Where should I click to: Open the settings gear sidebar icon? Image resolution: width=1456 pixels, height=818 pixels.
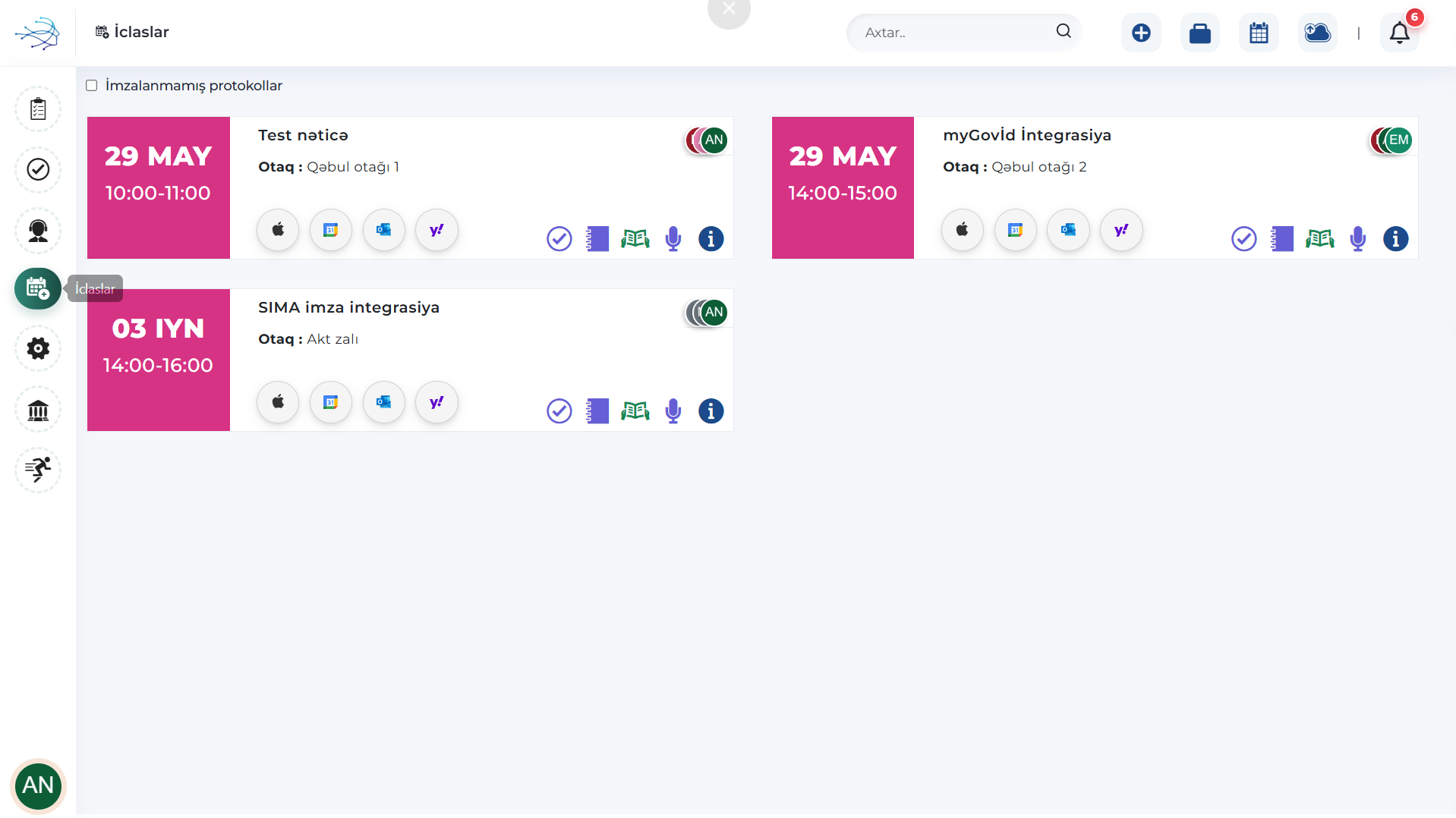38,348
